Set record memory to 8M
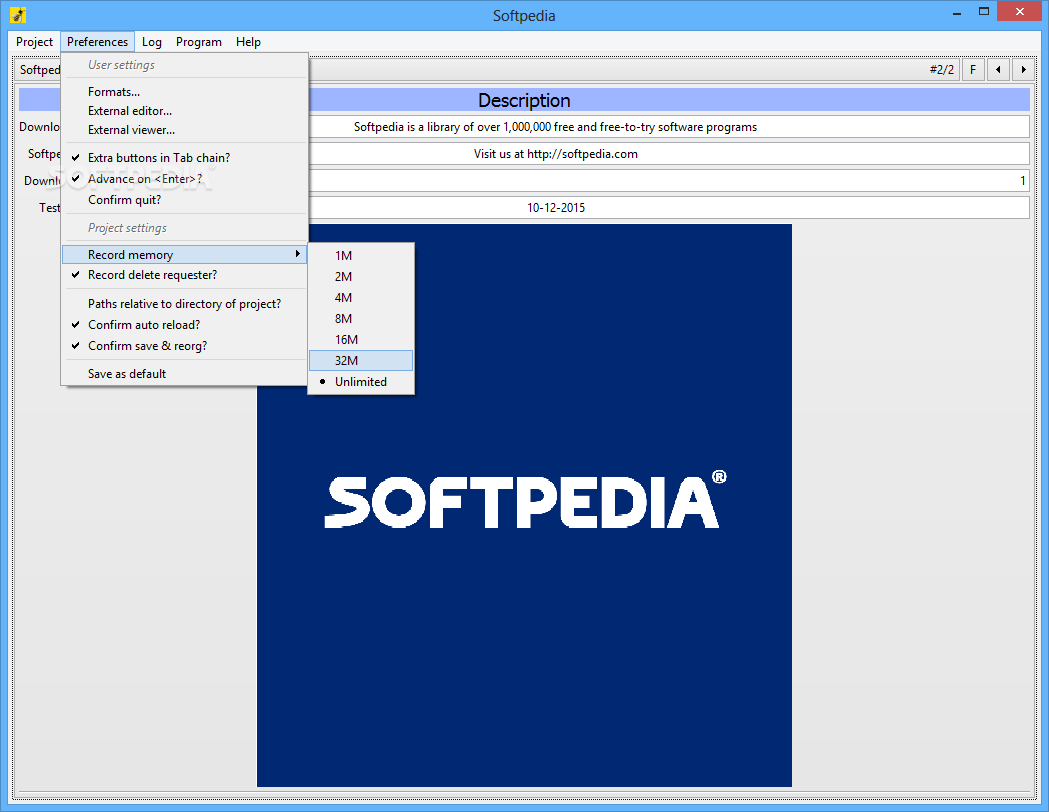Viewport: 1049px width, 812px height. 361,318
